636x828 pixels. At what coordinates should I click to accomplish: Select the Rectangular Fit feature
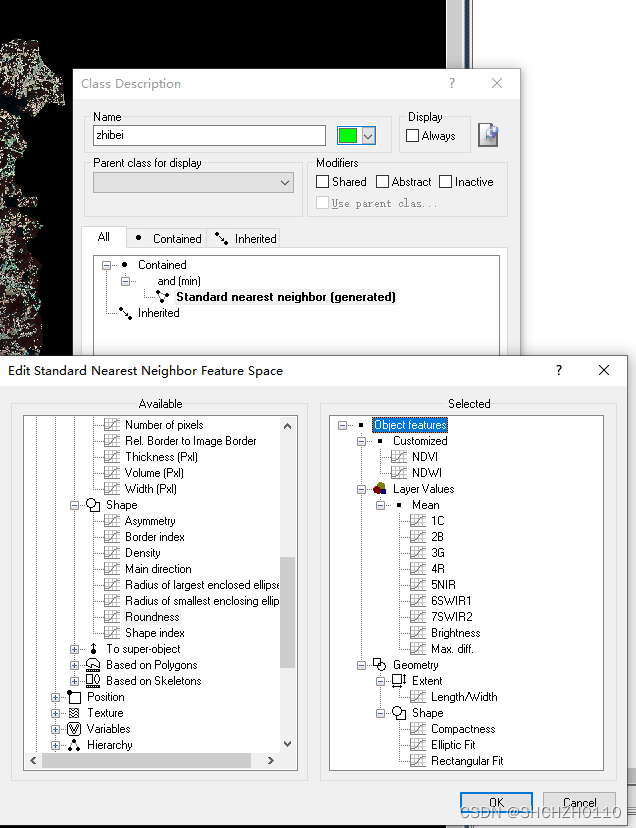click(x=467, y=761)
